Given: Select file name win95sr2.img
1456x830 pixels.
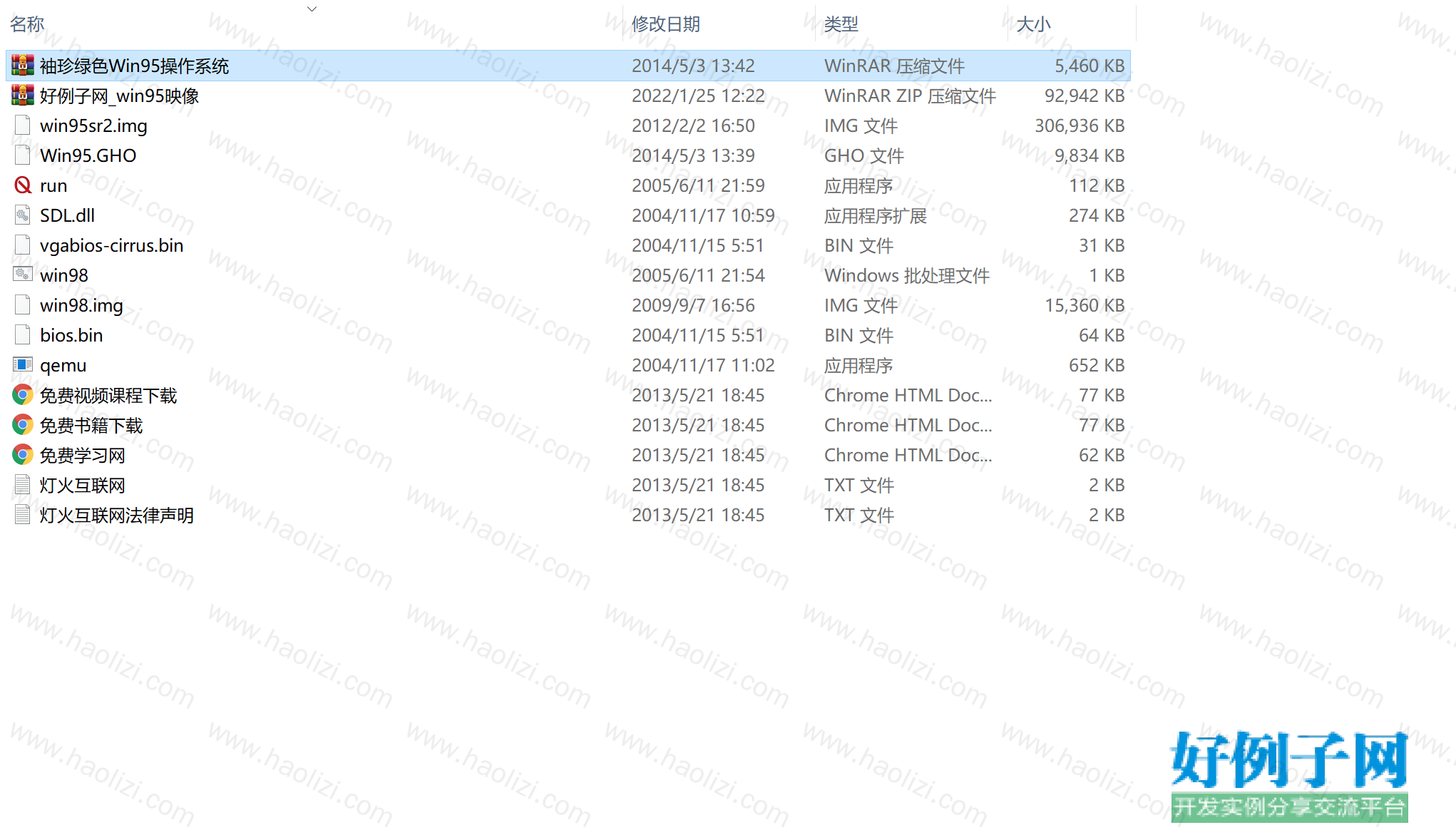Looking at the screenshot, I should 93,126.
